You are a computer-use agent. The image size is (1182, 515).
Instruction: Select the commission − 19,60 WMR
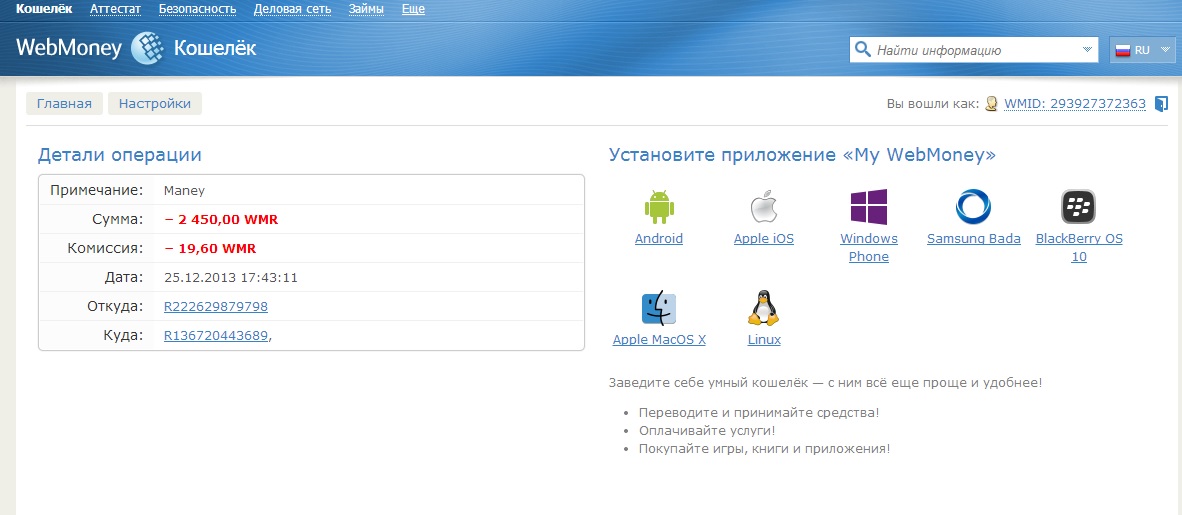click(210, 248)
